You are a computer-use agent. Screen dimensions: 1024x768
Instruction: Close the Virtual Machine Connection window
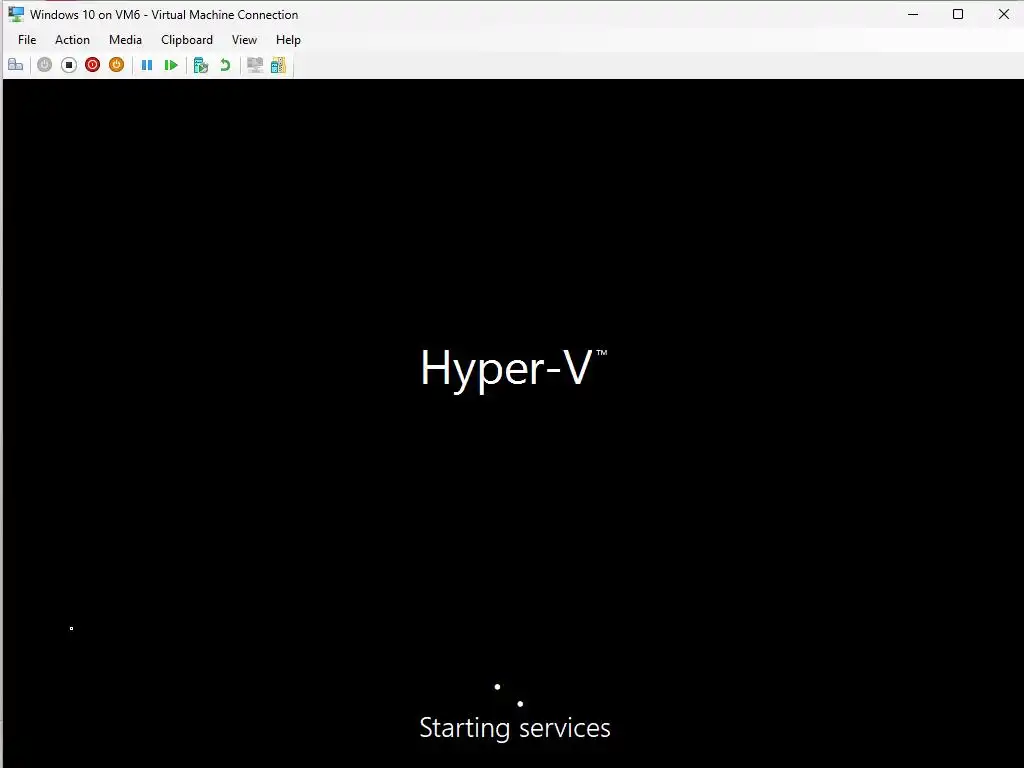(1004, 14)
